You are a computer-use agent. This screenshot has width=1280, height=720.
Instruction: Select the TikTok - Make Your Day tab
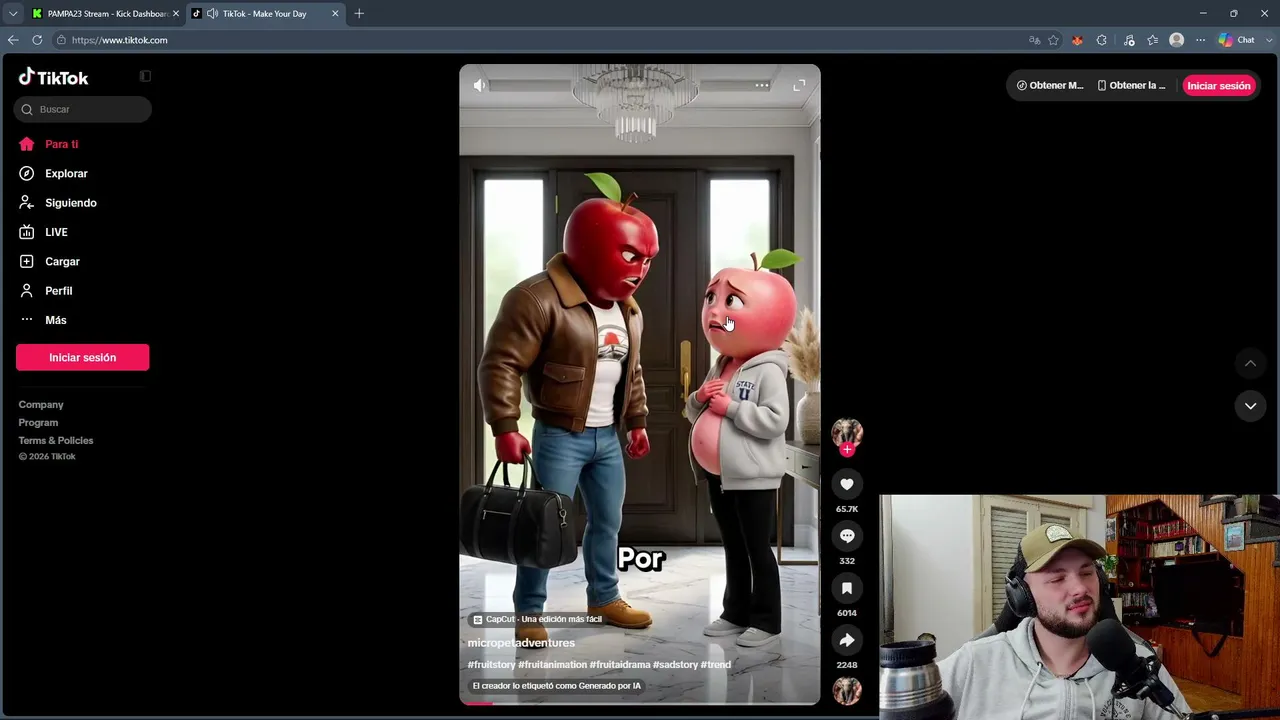point(264,14)
